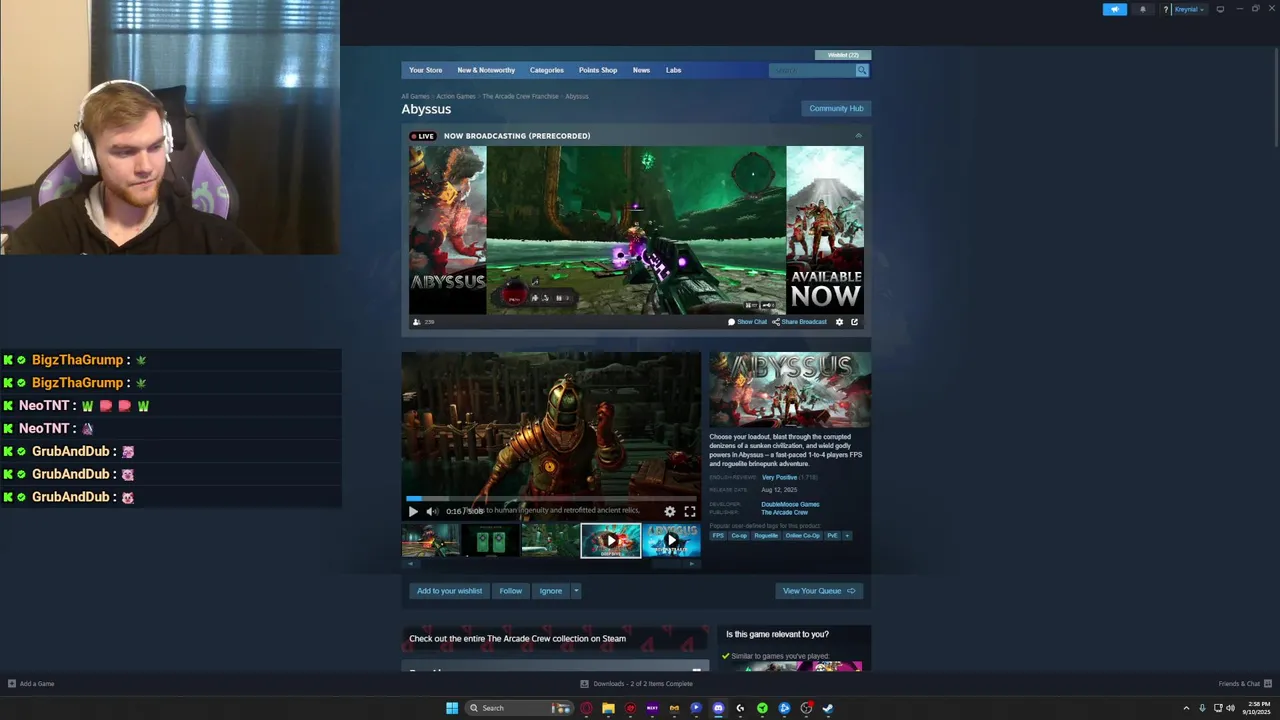Viewport: 1280px width, 720px height.
Task: Click the All Games breadcrumb
Action: pyautogui.click(x=415, y=96)
